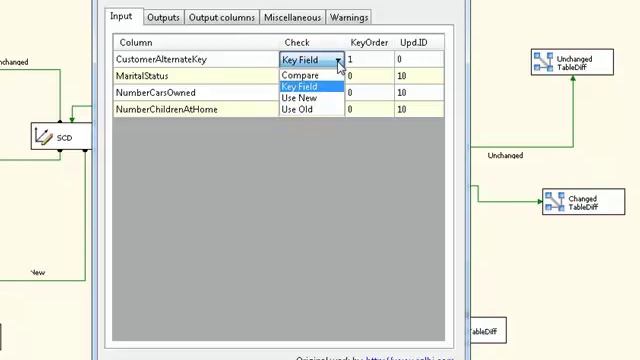
Task: Click the SCD component icon
Action: [x=43, y=136]
